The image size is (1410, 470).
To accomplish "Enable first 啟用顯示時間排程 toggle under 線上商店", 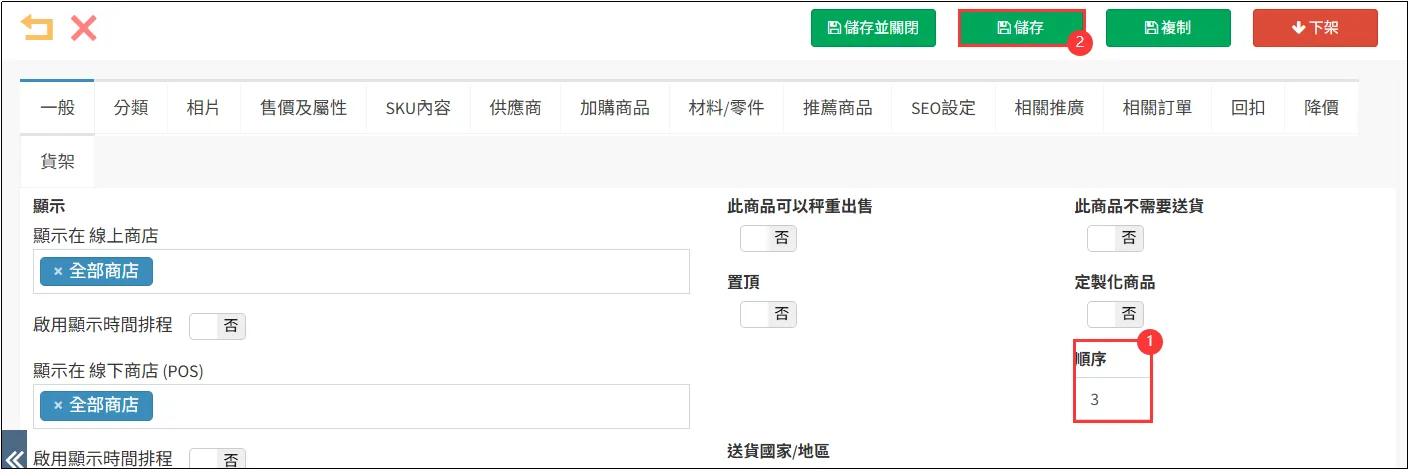I will coord(217,326).
